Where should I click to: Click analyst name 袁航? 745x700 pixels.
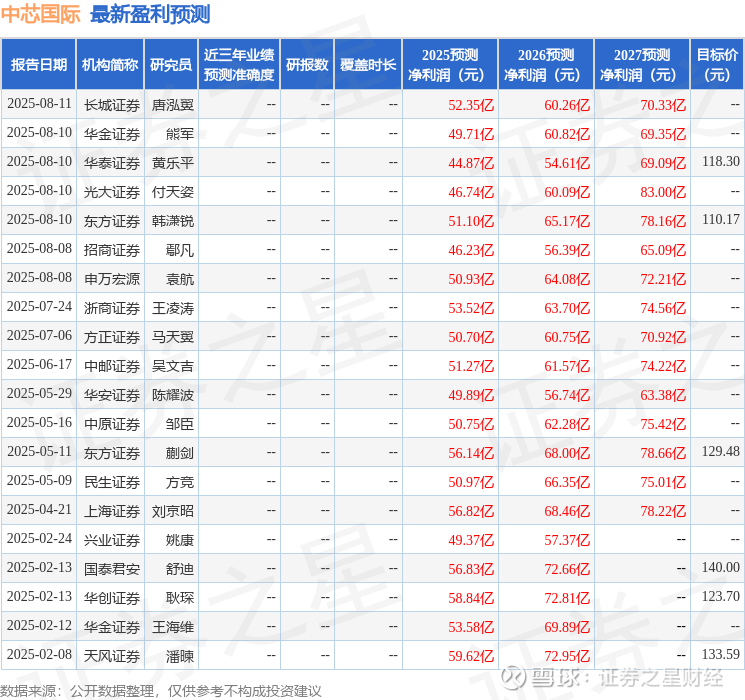click(x=180, y=278)
